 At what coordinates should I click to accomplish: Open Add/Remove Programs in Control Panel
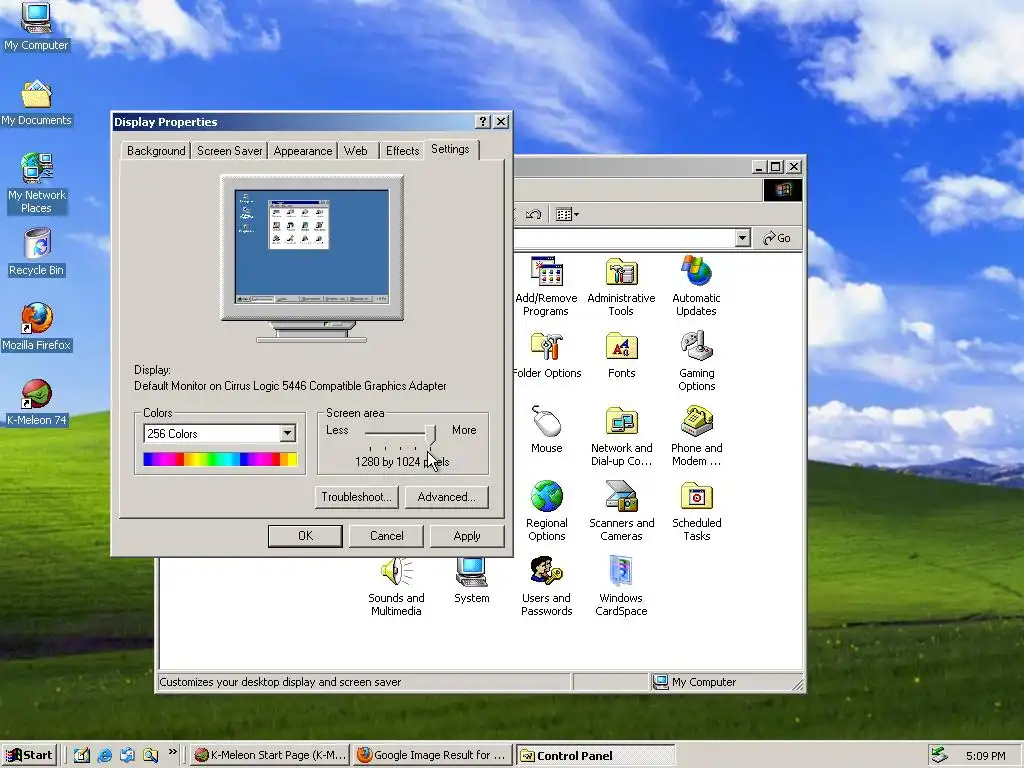[547, 286]
